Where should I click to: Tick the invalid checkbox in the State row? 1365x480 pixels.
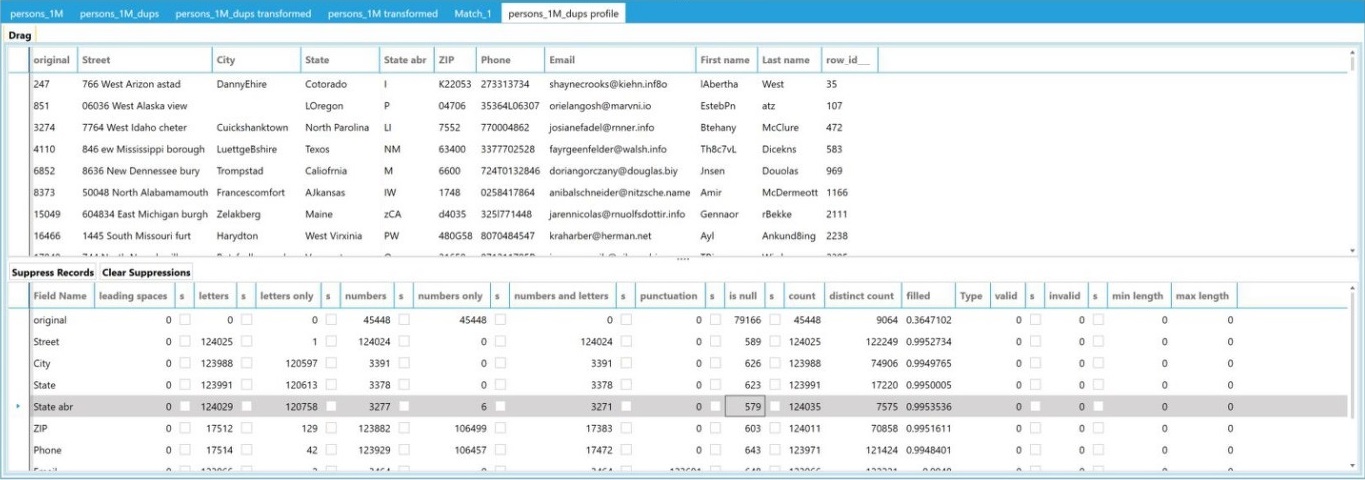point(1098,386)
